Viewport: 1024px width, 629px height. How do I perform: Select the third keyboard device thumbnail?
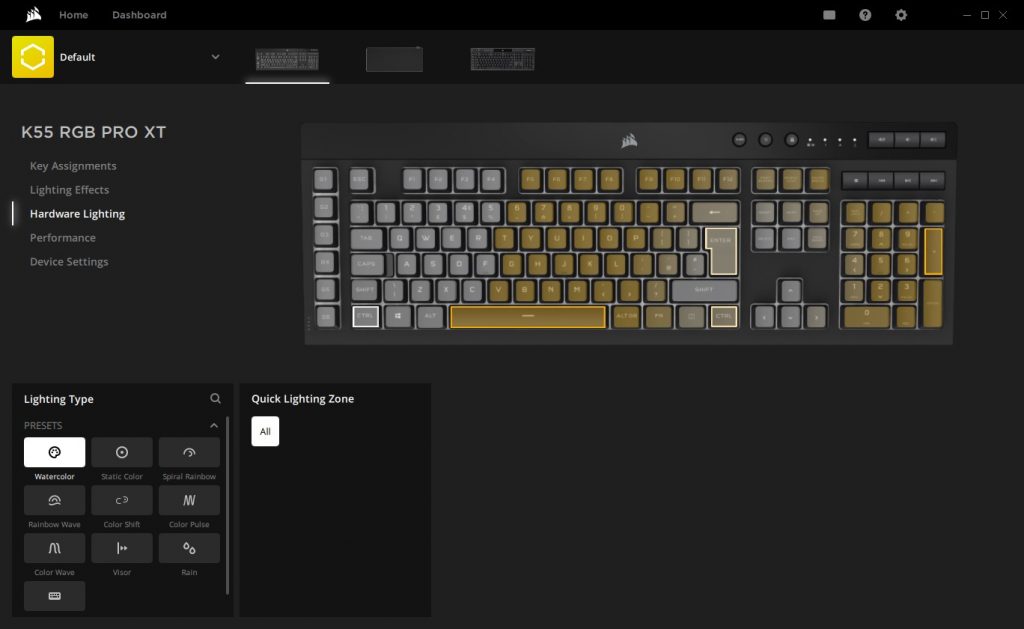click(503, 59)
